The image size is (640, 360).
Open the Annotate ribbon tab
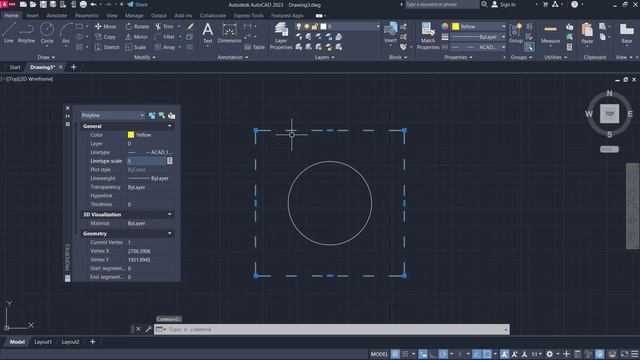click(x=56, y=16)
